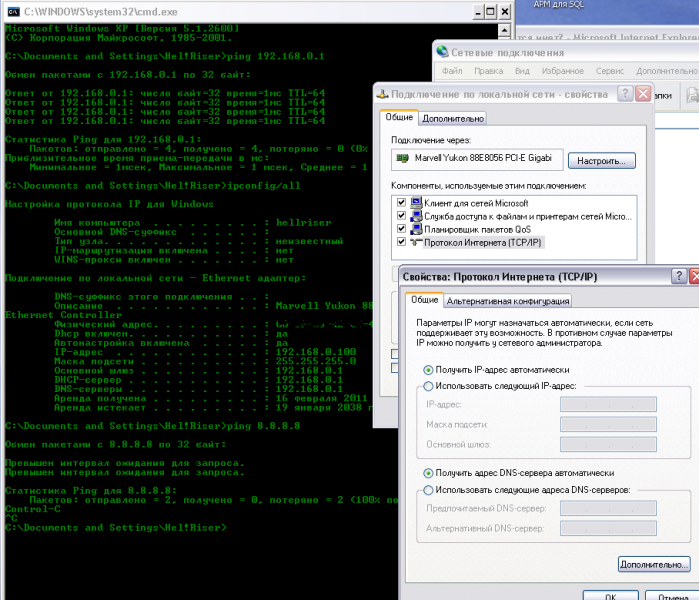Open the 'Общие' tab in connection properties
The width and height of the screenshot is (699, 600).
[x=399, y=117]
